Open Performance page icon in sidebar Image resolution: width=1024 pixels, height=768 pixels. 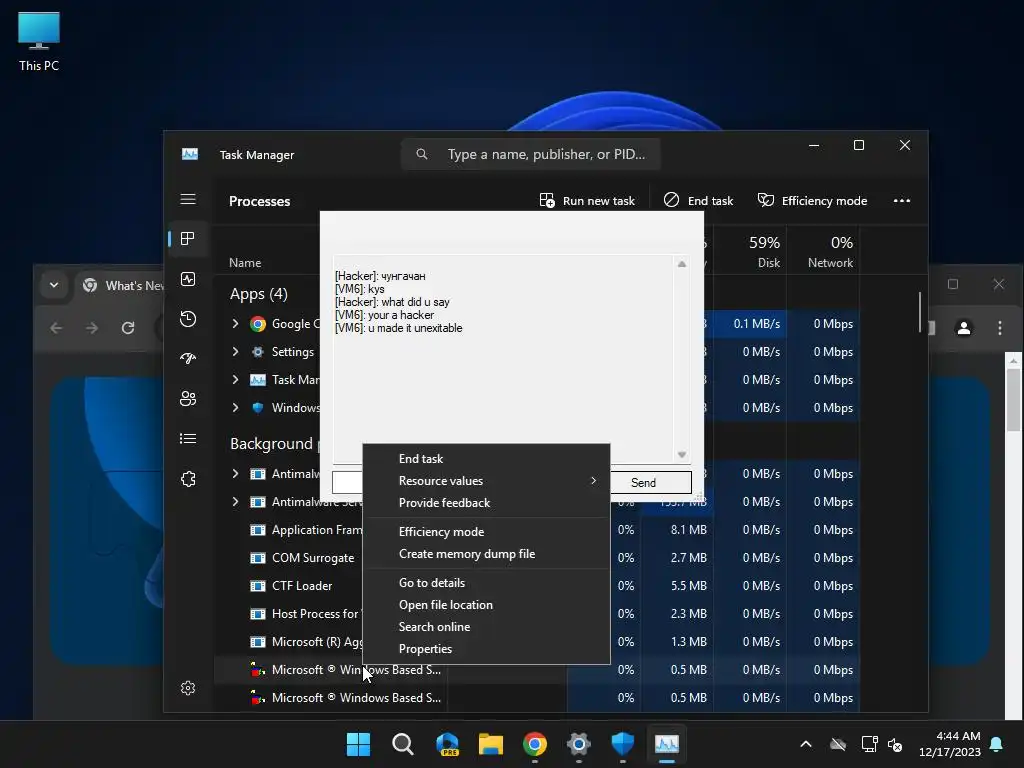(188, 280)
